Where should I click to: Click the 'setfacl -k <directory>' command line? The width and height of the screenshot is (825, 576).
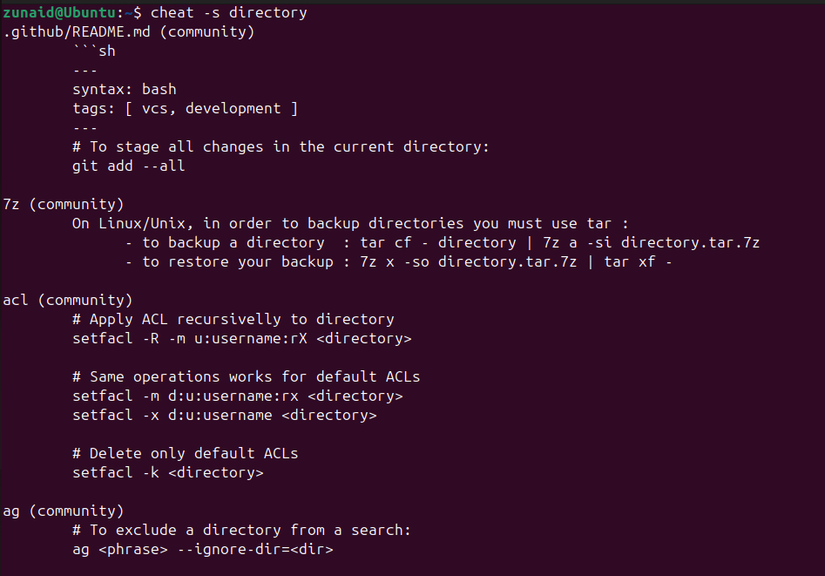coord(167,472)
